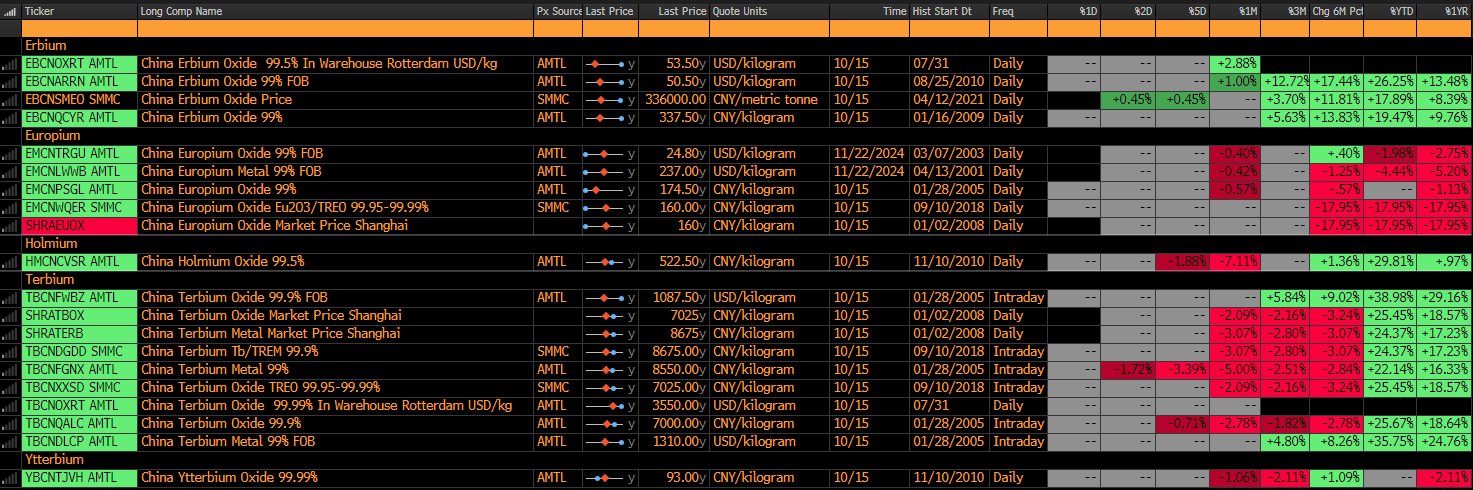Click the chart icon beside EBCNOXRT AMTL
Screen dimensions: 1473x490
click(11, 64)
